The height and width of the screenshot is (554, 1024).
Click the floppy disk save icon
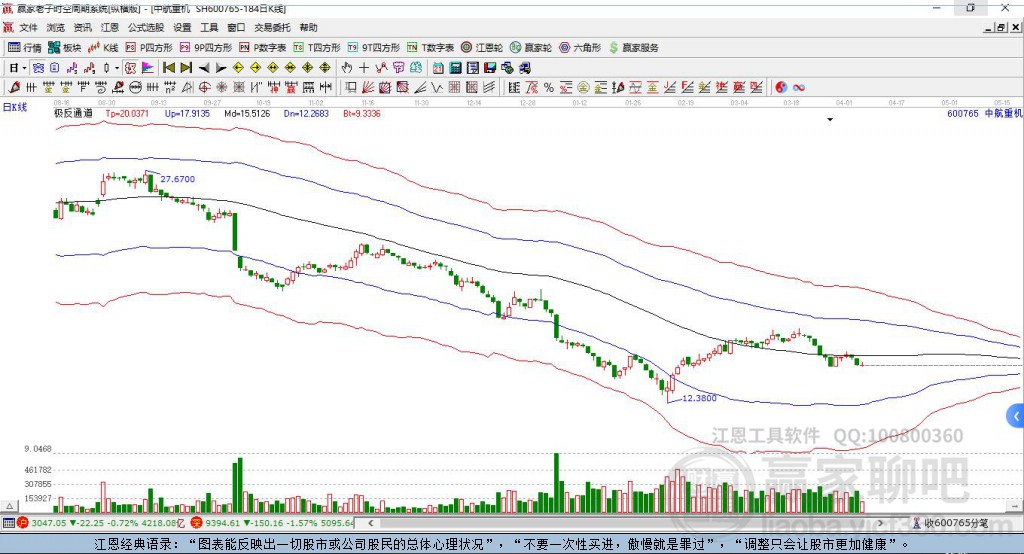pos(490,67)
